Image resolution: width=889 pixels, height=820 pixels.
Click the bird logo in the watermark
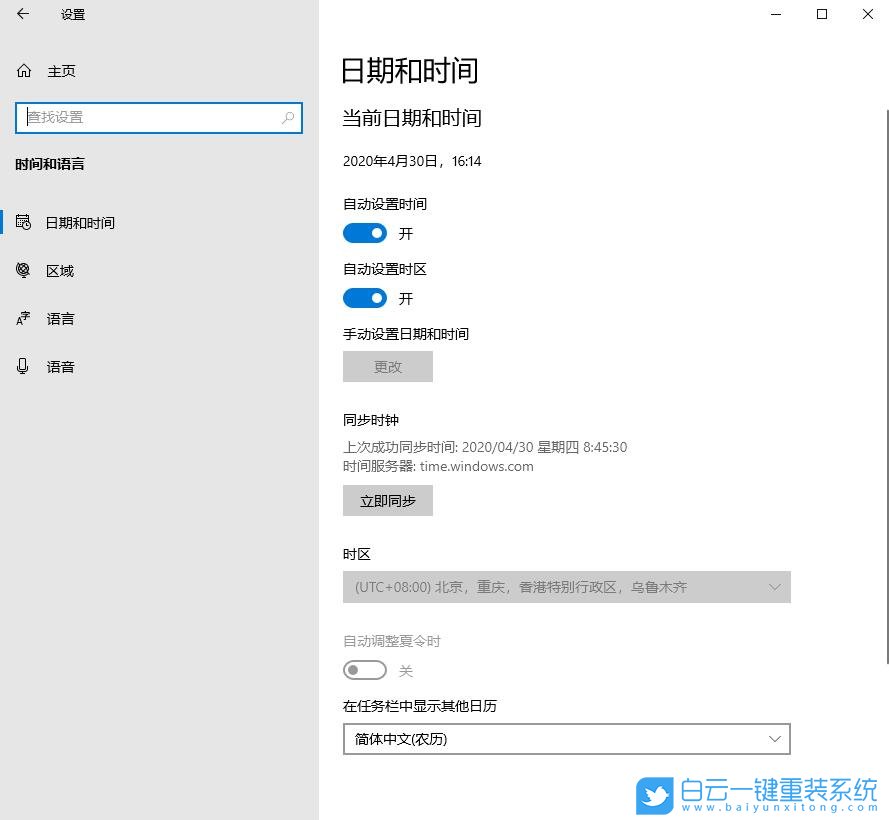coord(655,795)
